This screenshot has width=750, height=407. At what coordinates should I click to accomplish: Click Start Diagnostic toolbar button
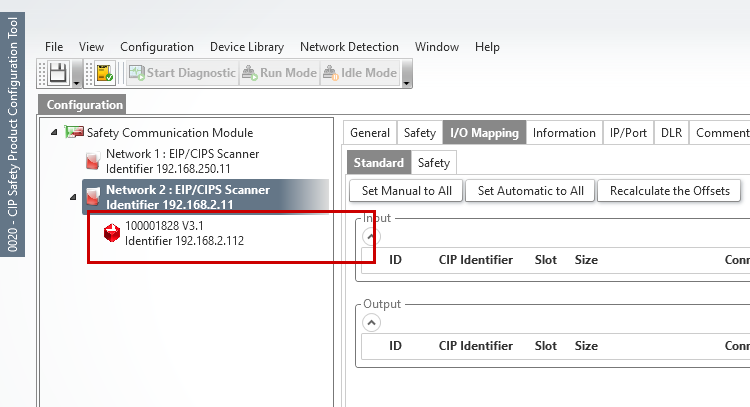click(x=183, y=73)
